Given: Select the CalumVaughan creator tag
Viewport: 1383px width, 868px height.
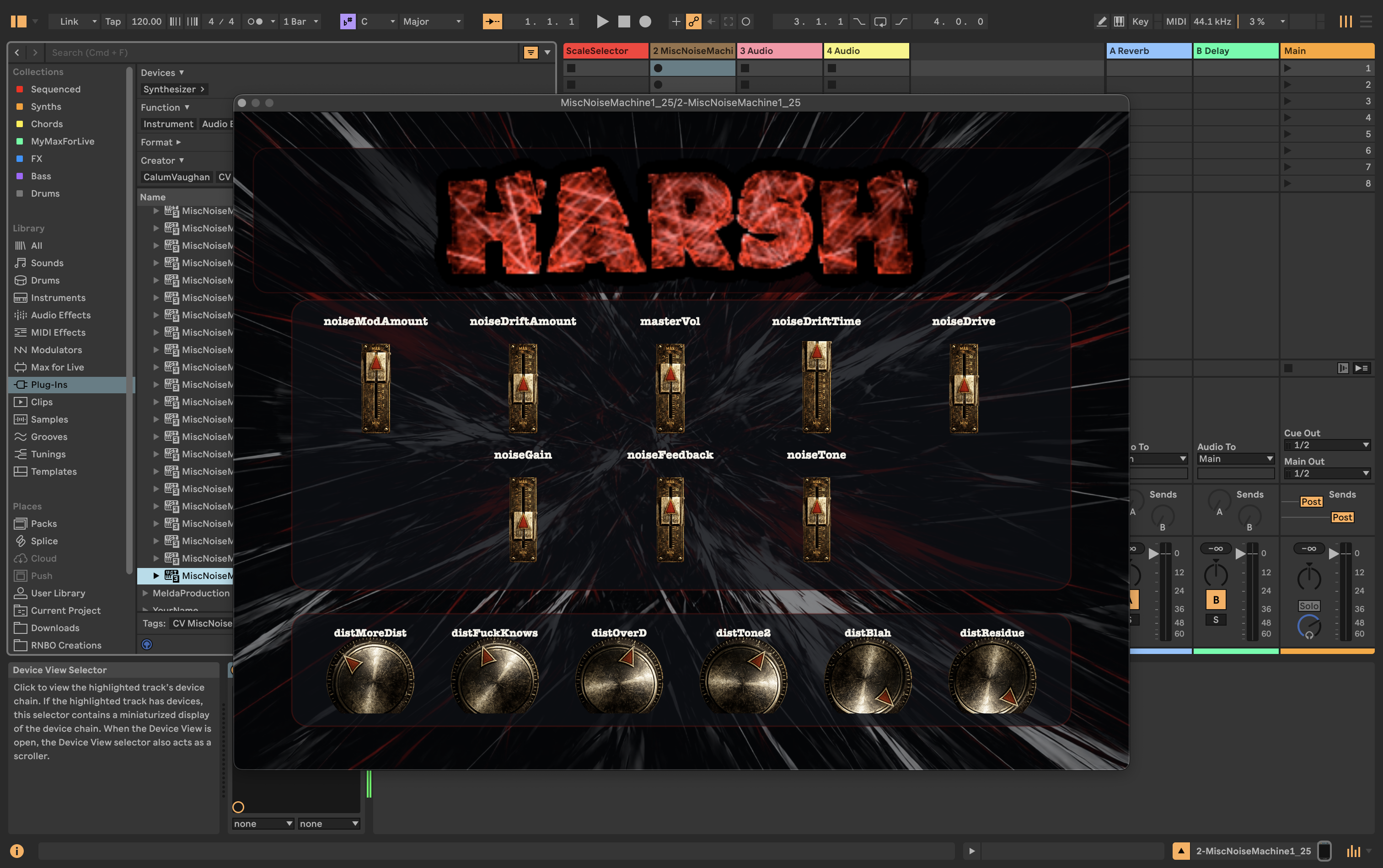Looking at the screenshot, I should tap(176, 177).
